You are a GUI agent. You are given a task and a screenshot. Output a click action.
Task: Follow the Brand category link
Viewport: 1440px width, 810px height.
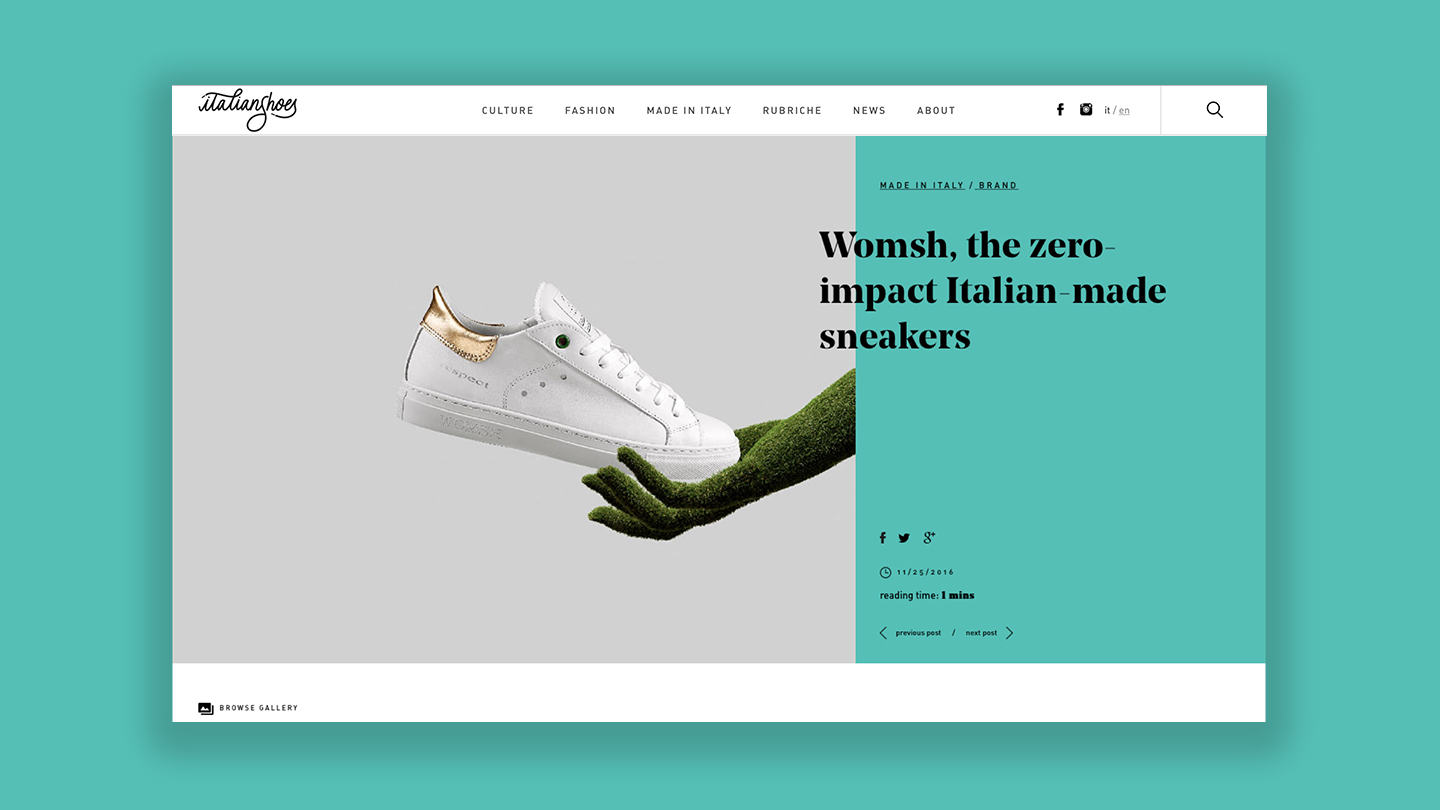click(998, 185)
